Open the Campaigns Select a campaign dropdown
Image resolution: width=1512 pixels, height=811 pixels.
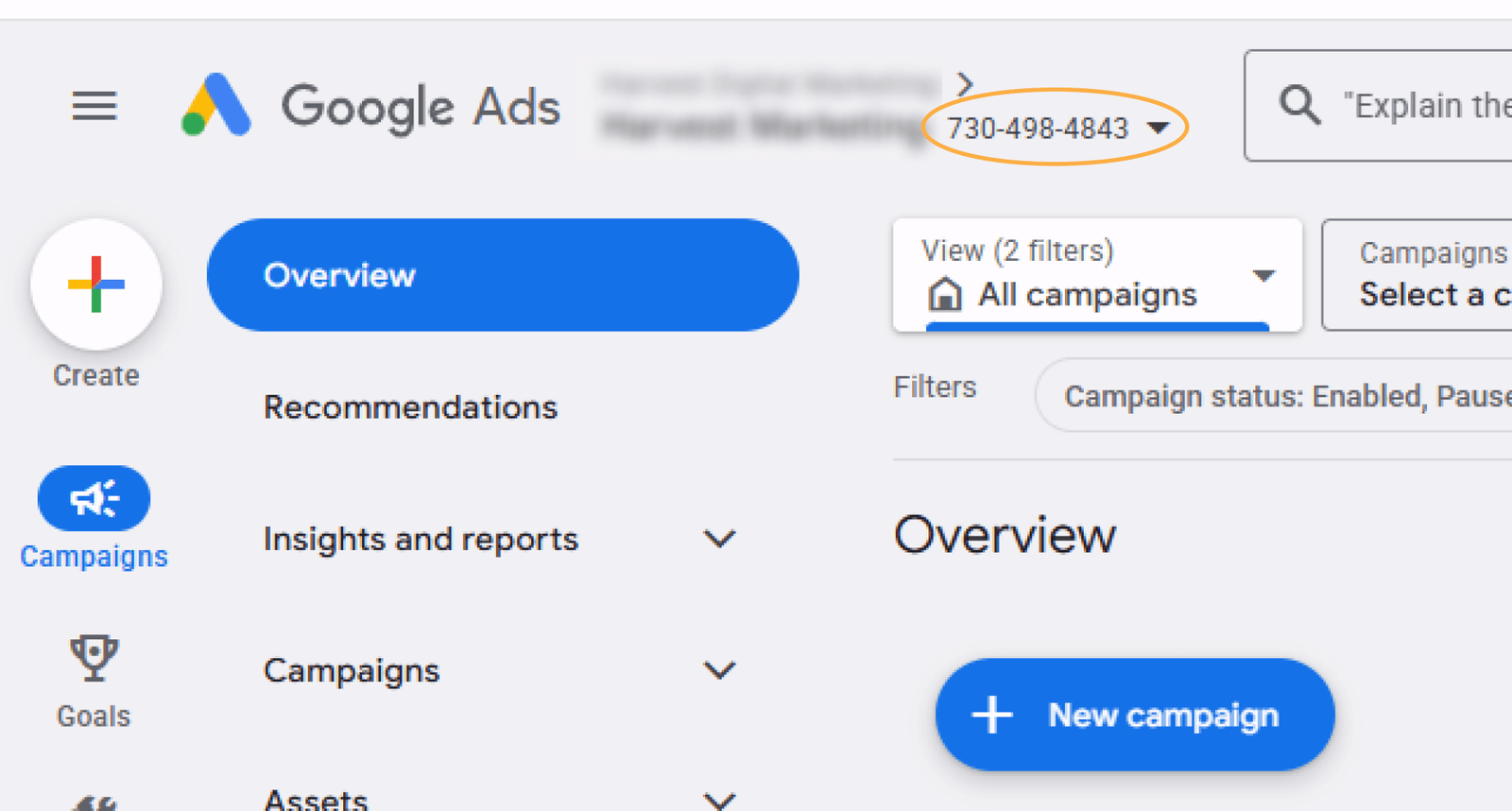[x=1417, y=275]
